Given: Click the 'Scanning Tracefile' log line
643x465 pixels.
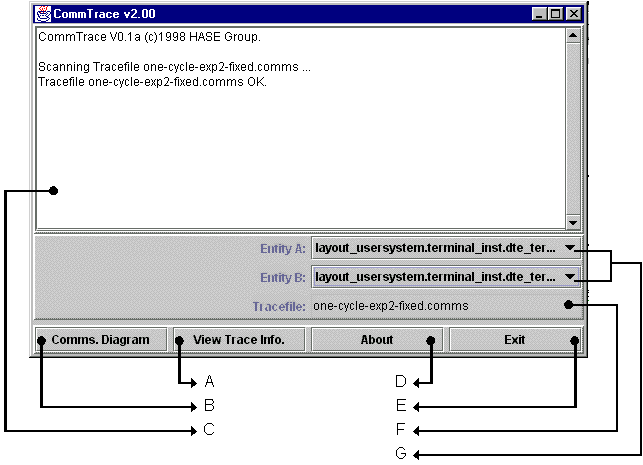Looking at the screenshot, I should 174,67.
